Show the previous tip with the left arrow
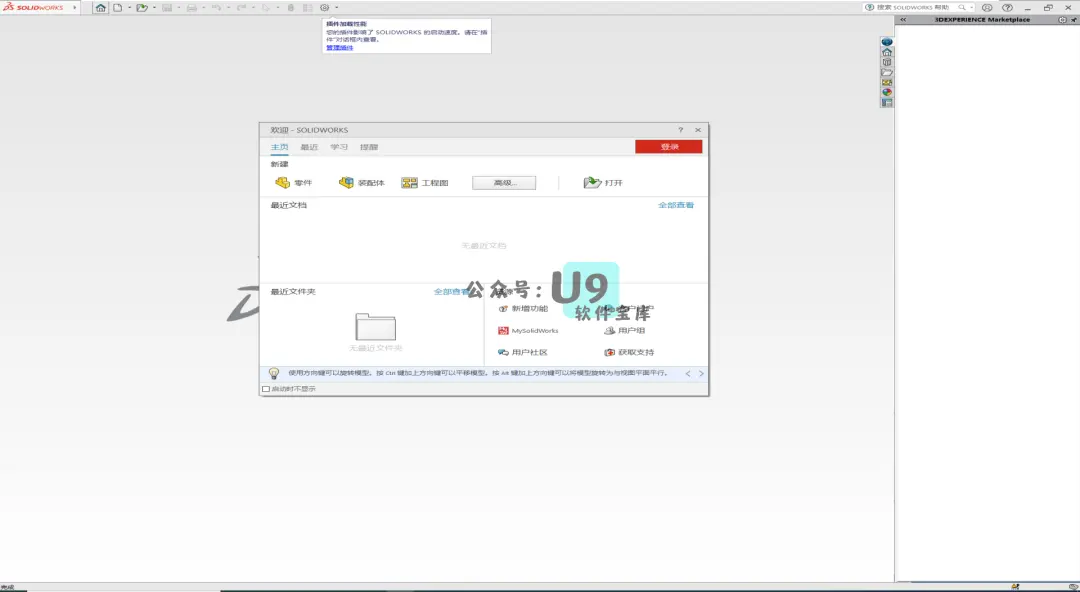The image size is (1080, 592). pos(687,374)
